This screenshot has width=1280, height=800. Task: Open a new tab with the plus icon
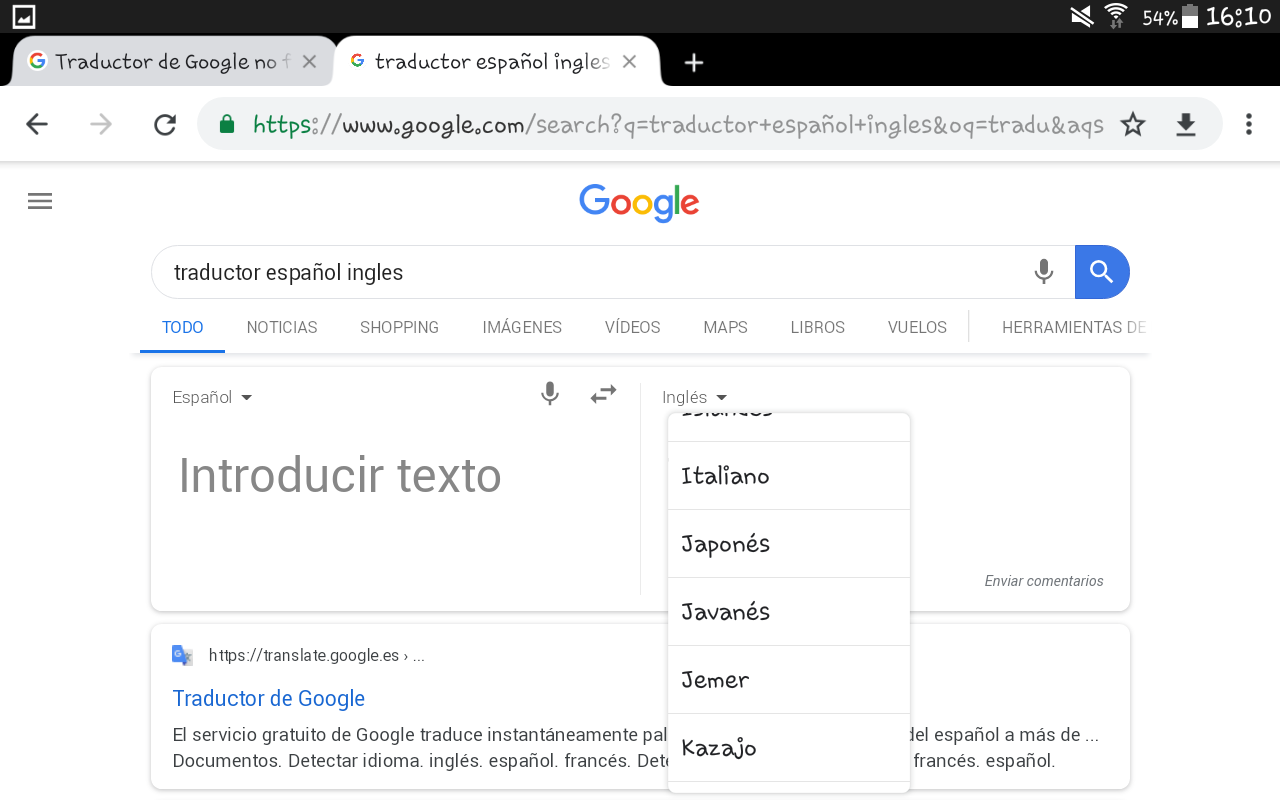[x=694, y=63]
